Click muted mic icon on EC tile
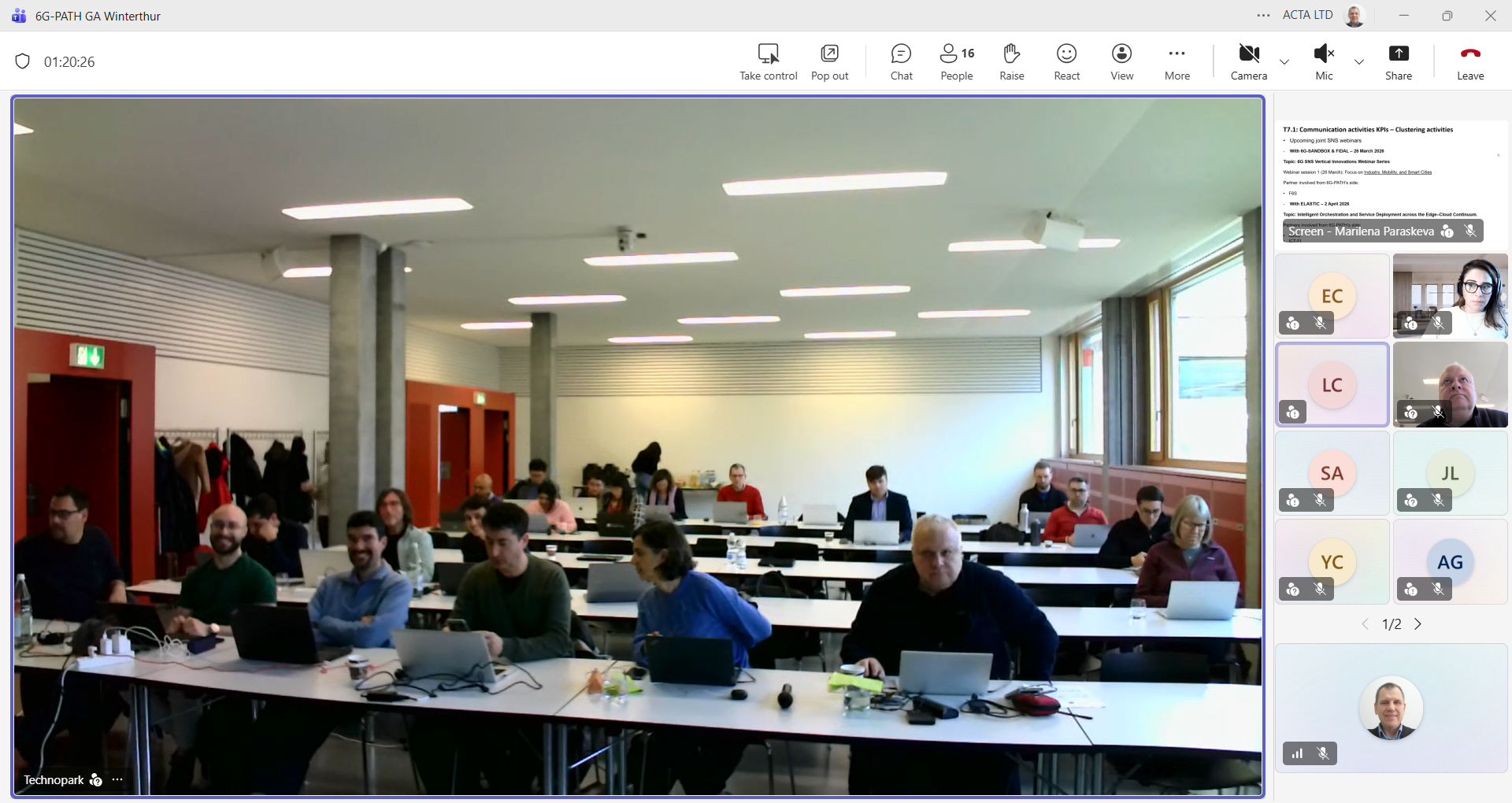Viewport: 1512px width, 803px height. (x=1320, y=323)
